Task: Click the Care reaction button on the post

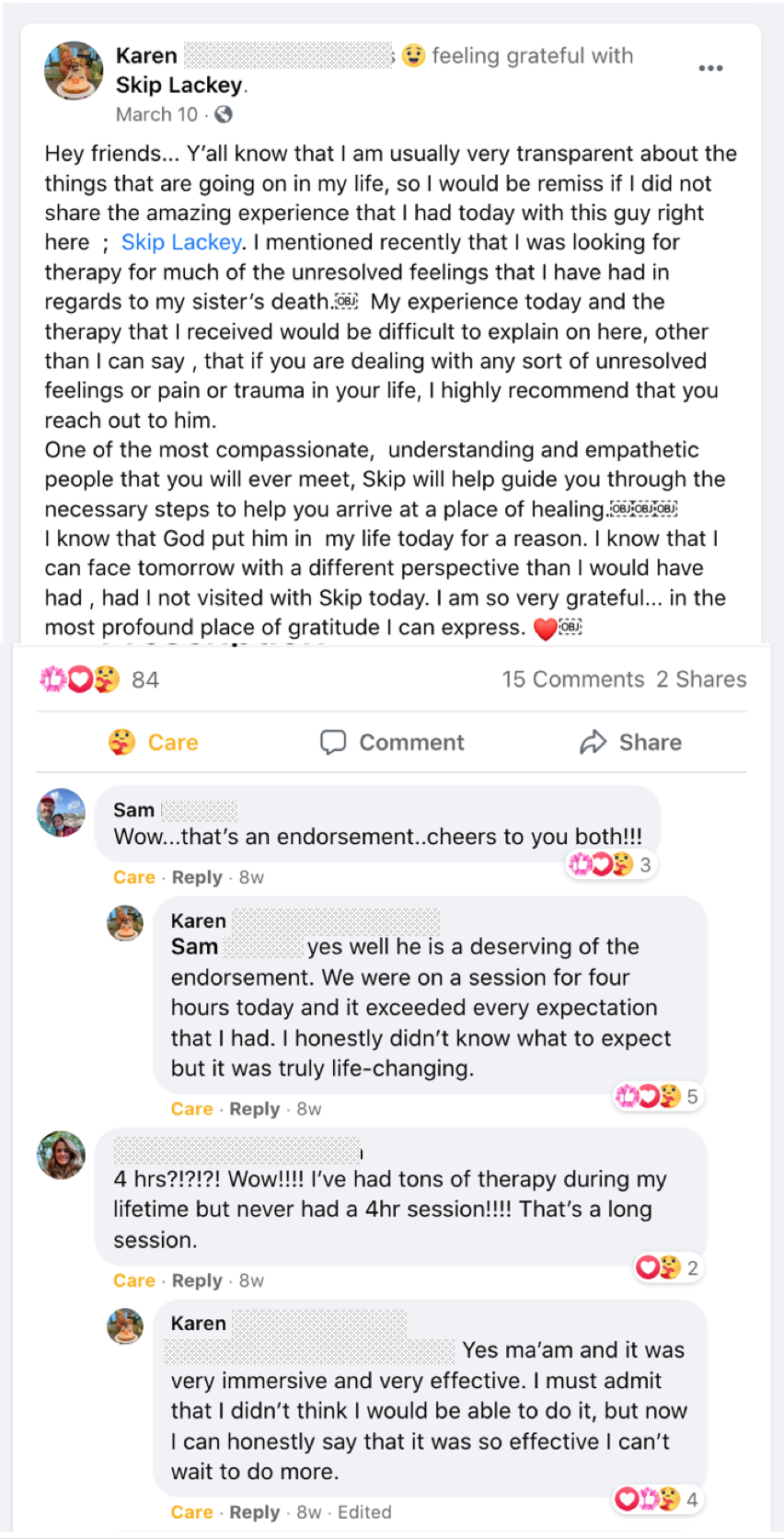Action: point(154,742)
